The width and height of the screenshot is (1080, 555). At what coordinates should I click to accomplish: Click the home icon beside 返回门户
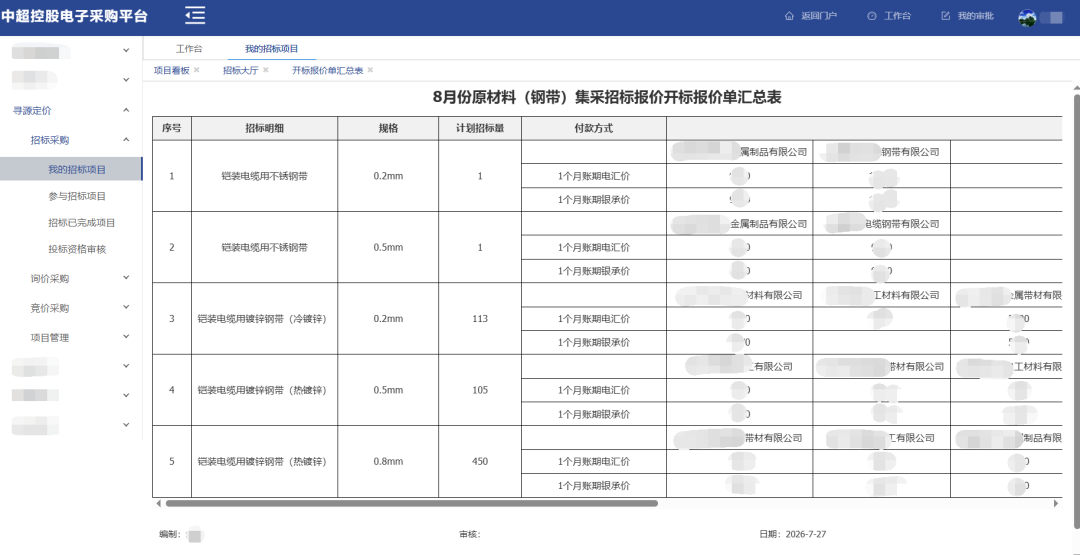point(789,16)
